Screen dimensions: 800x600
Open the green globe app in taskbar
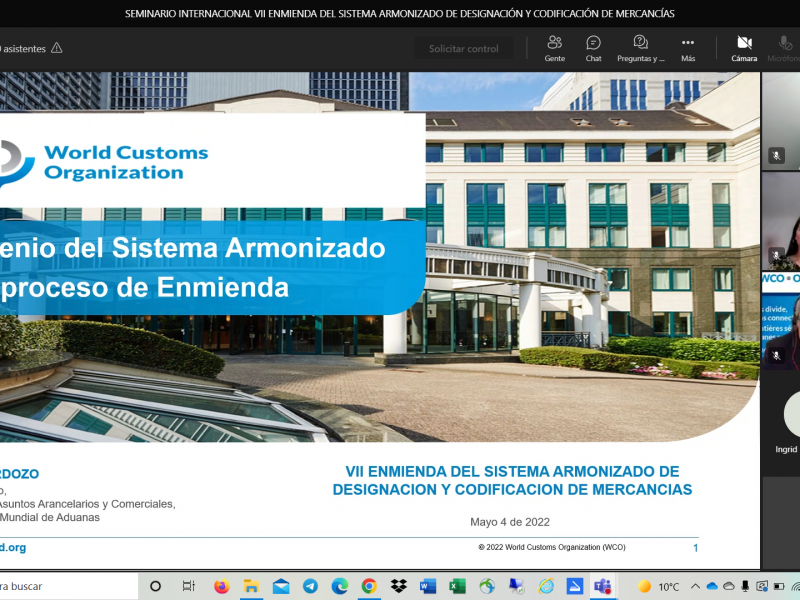click(487, 586)
